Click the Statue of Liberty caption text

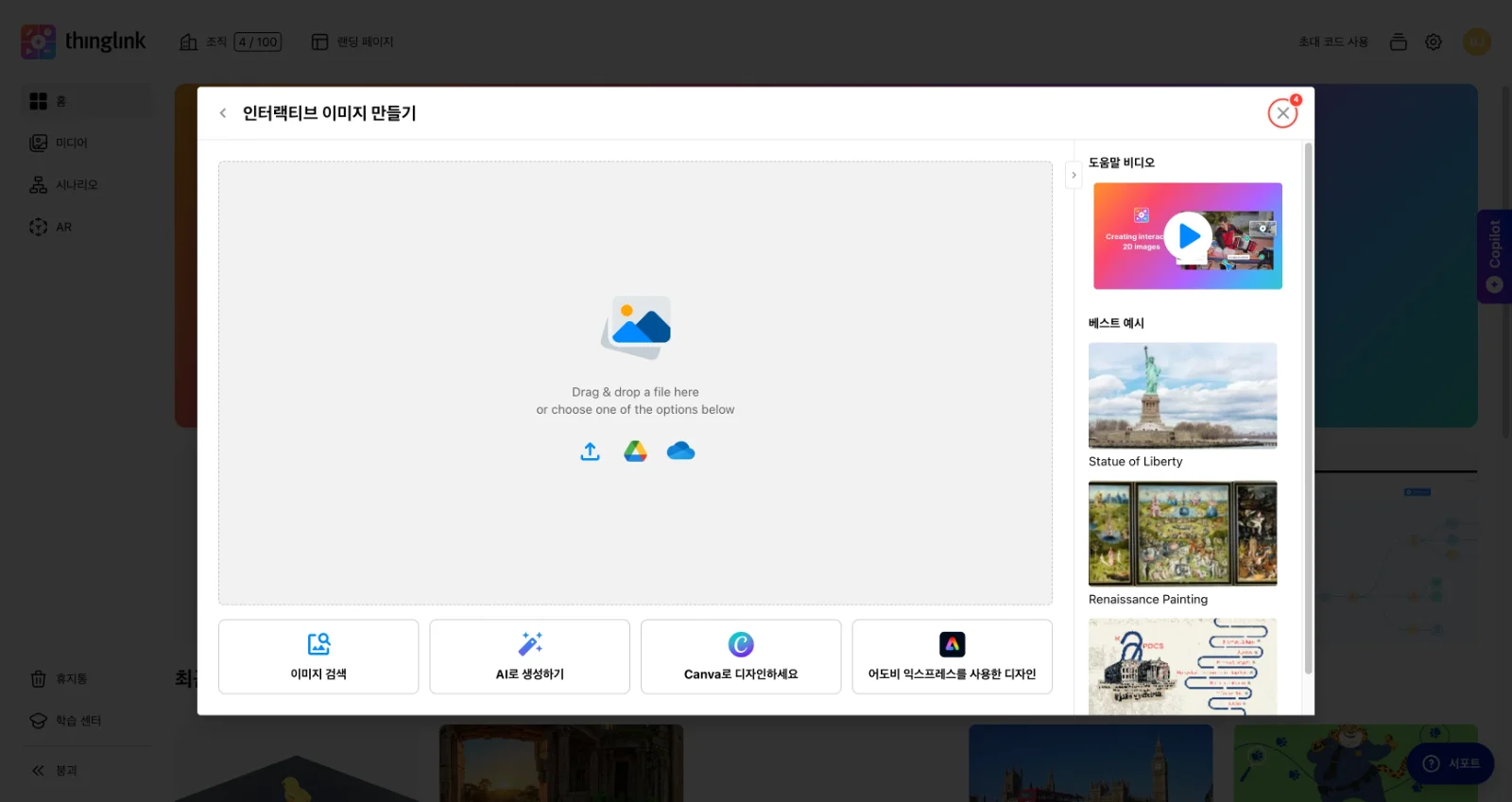(1135, 462)
